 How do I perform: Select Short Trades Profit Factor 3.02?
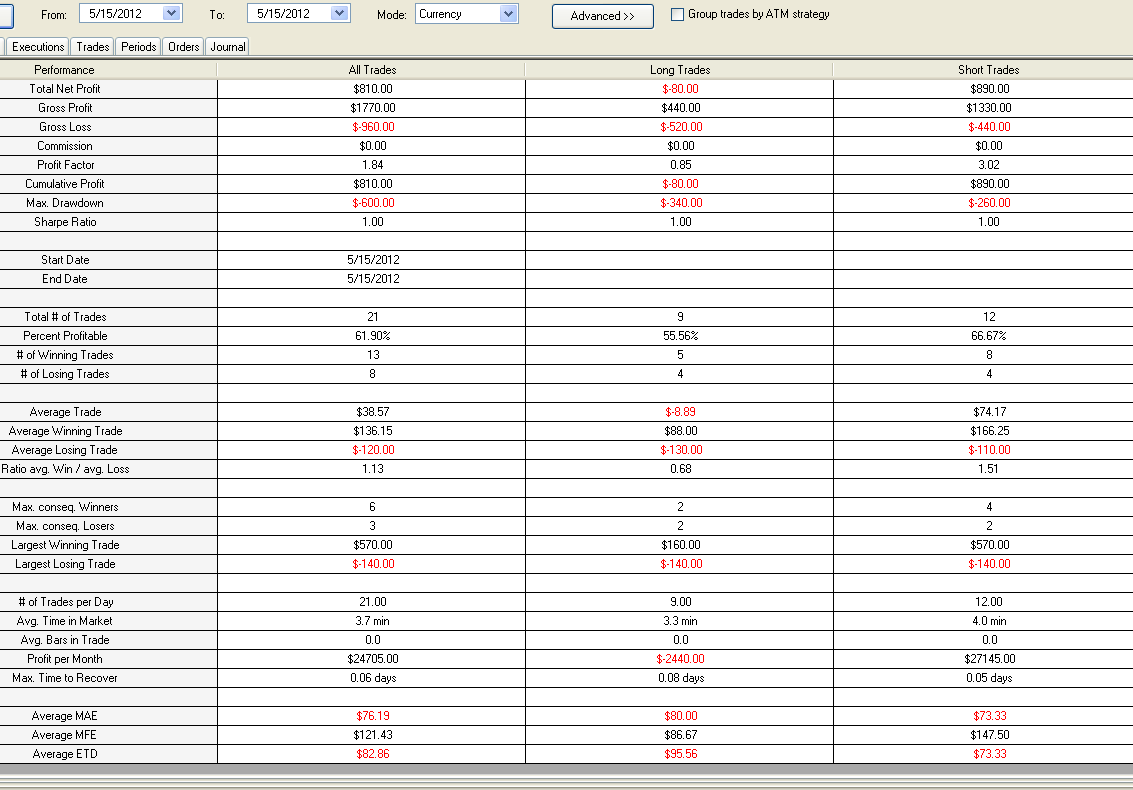pyautogui.click(x=989, y=165)
